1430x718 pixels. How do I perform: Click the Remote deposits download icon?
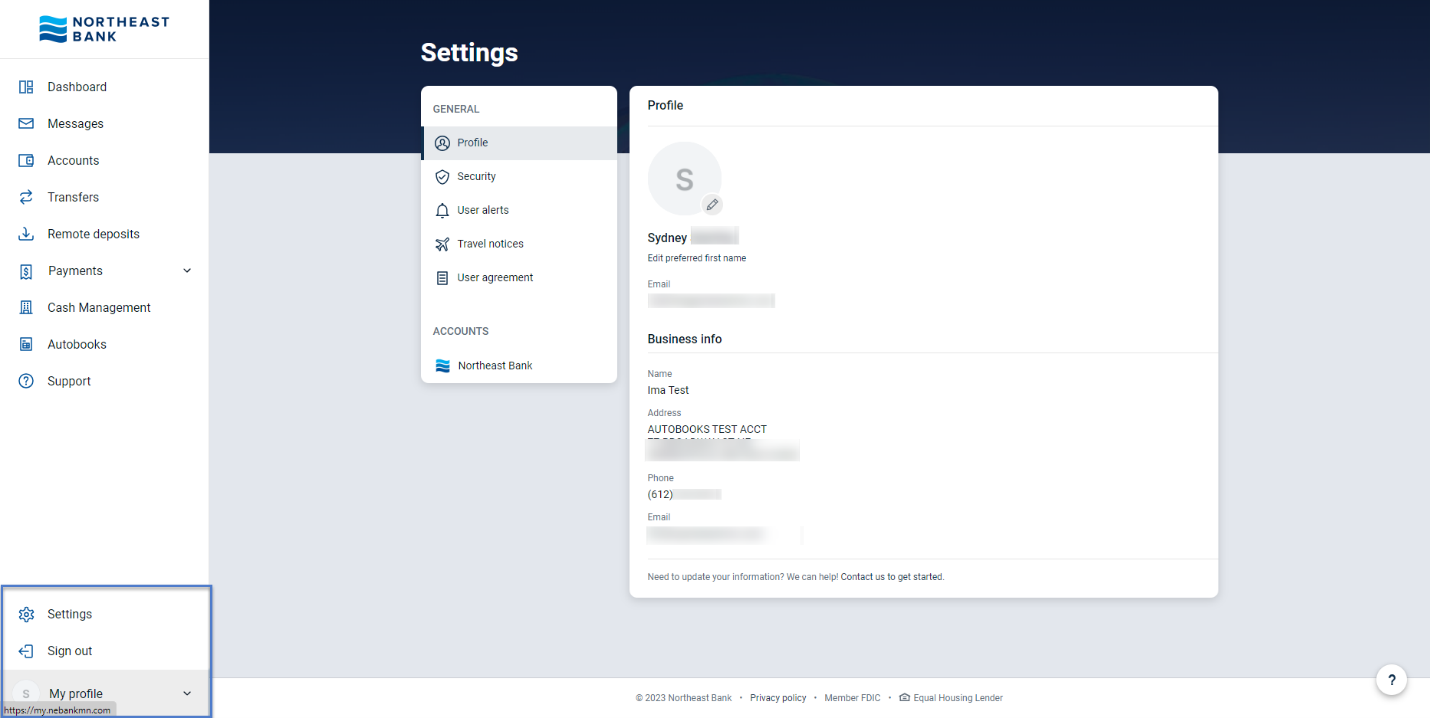coord(27,234)
